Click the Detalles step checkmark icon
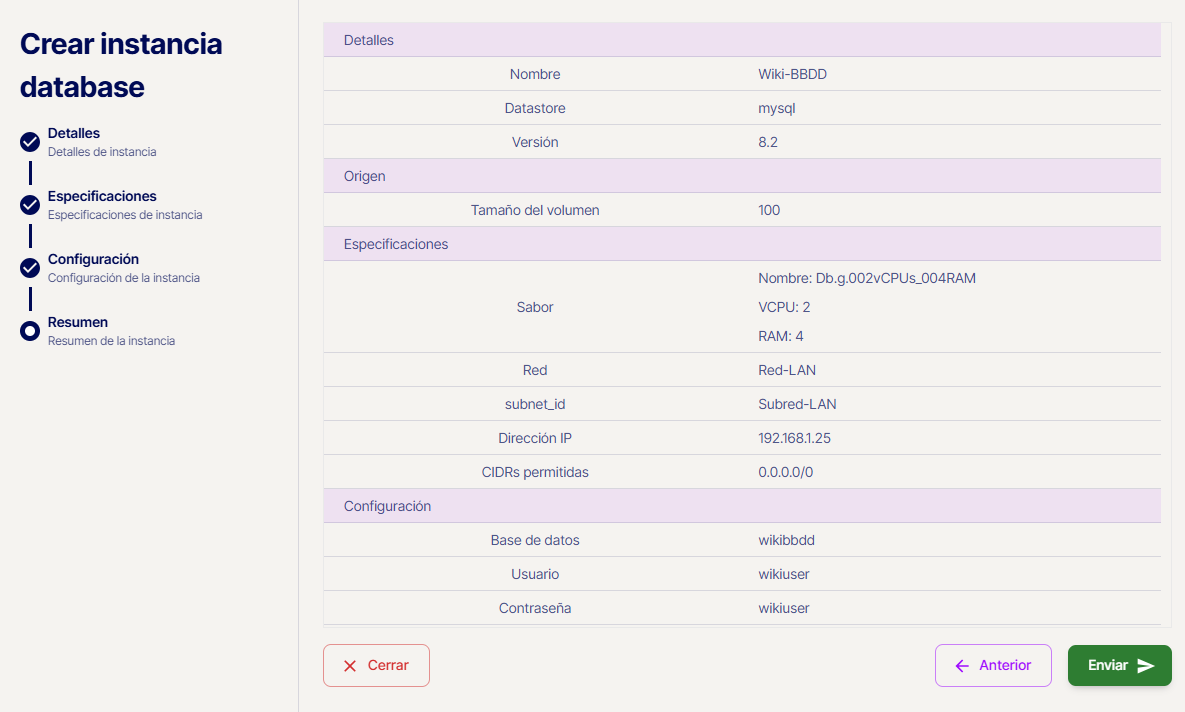Image resolution: width=1185 pixels, height=712 pixels. [x=30, y=142]
